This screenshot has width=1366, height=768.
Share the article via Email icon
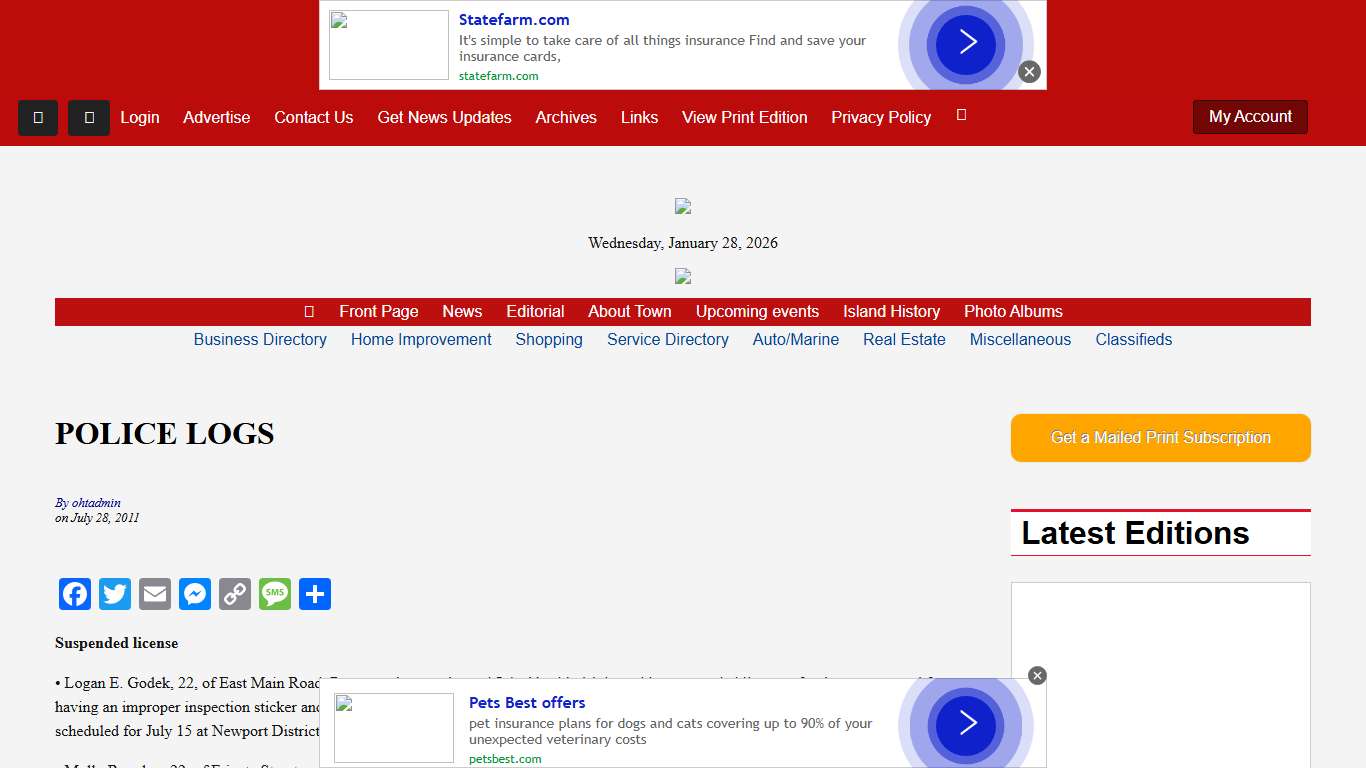tap(155, 594)
